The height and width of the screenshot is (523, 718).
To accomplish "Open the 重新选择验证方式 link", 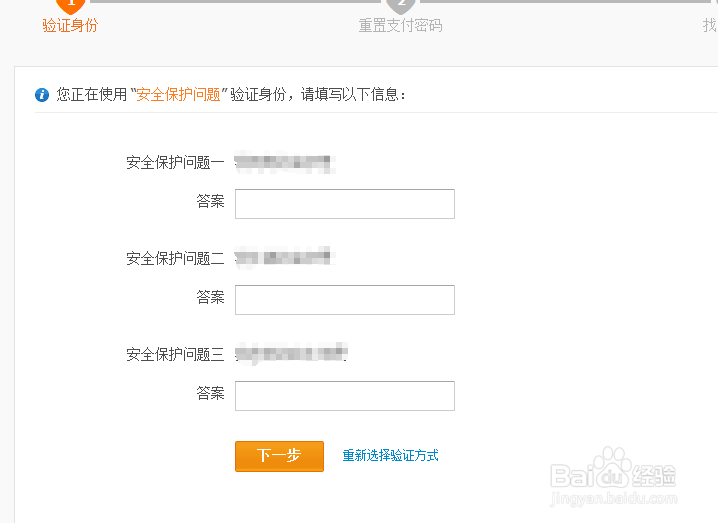I will coord(390,456).
